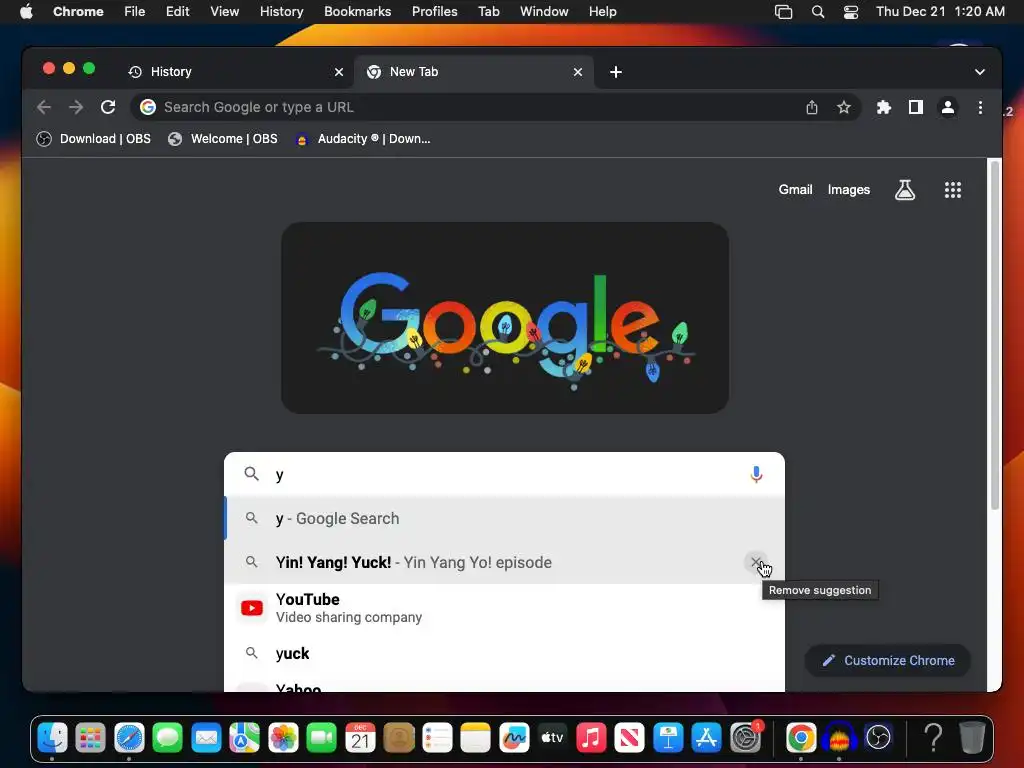Screen dimensions: 1024x768
Task: Choose the 'yuck' suggestion
Action: [504, 654]
